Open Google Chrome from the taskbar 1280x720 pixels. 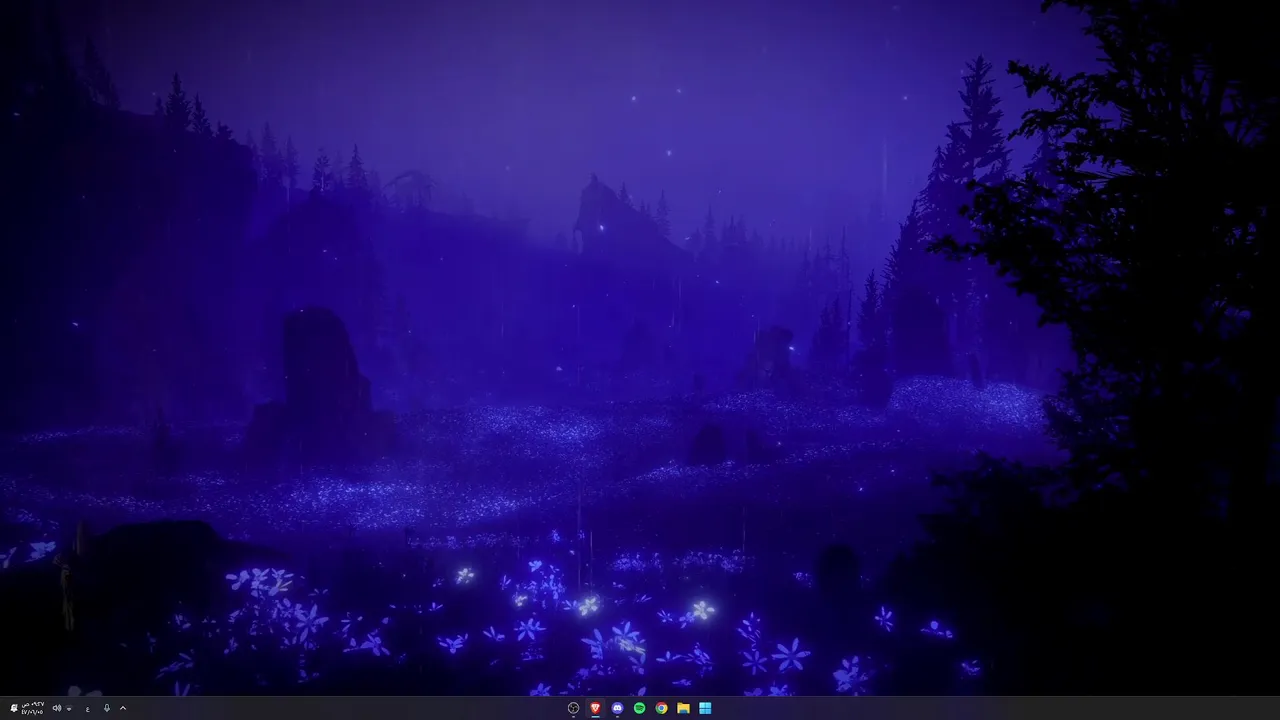pyautogui.click(x=661, y=708)
